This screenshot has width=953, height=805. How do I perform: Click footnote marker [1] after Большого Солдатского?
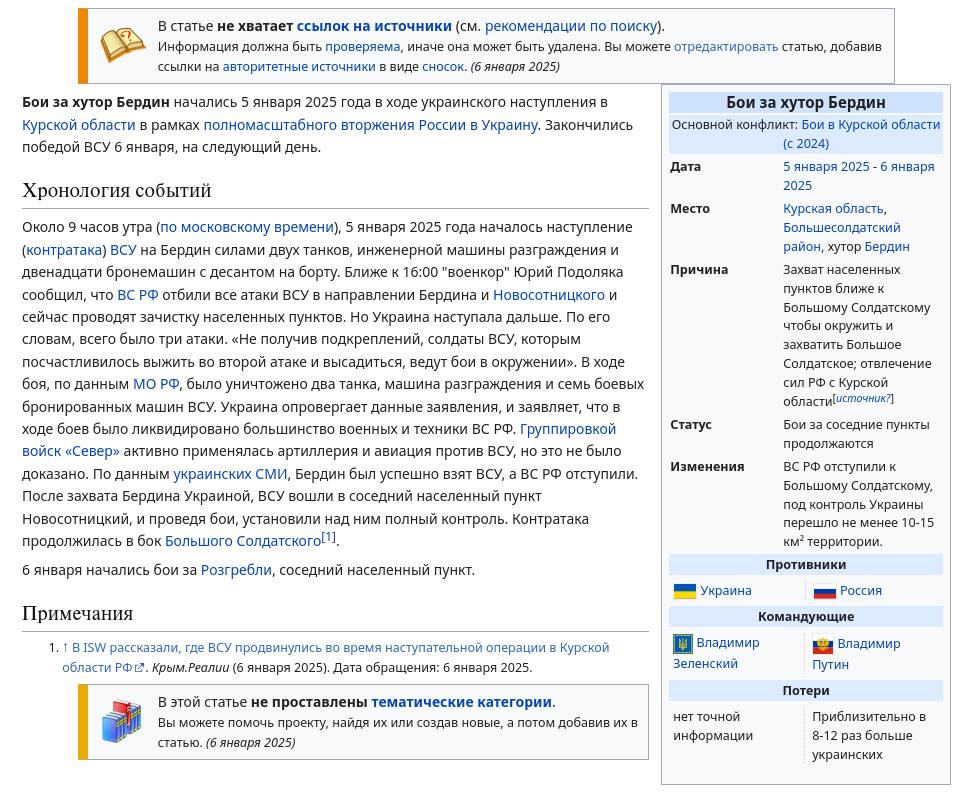[328, 538]
